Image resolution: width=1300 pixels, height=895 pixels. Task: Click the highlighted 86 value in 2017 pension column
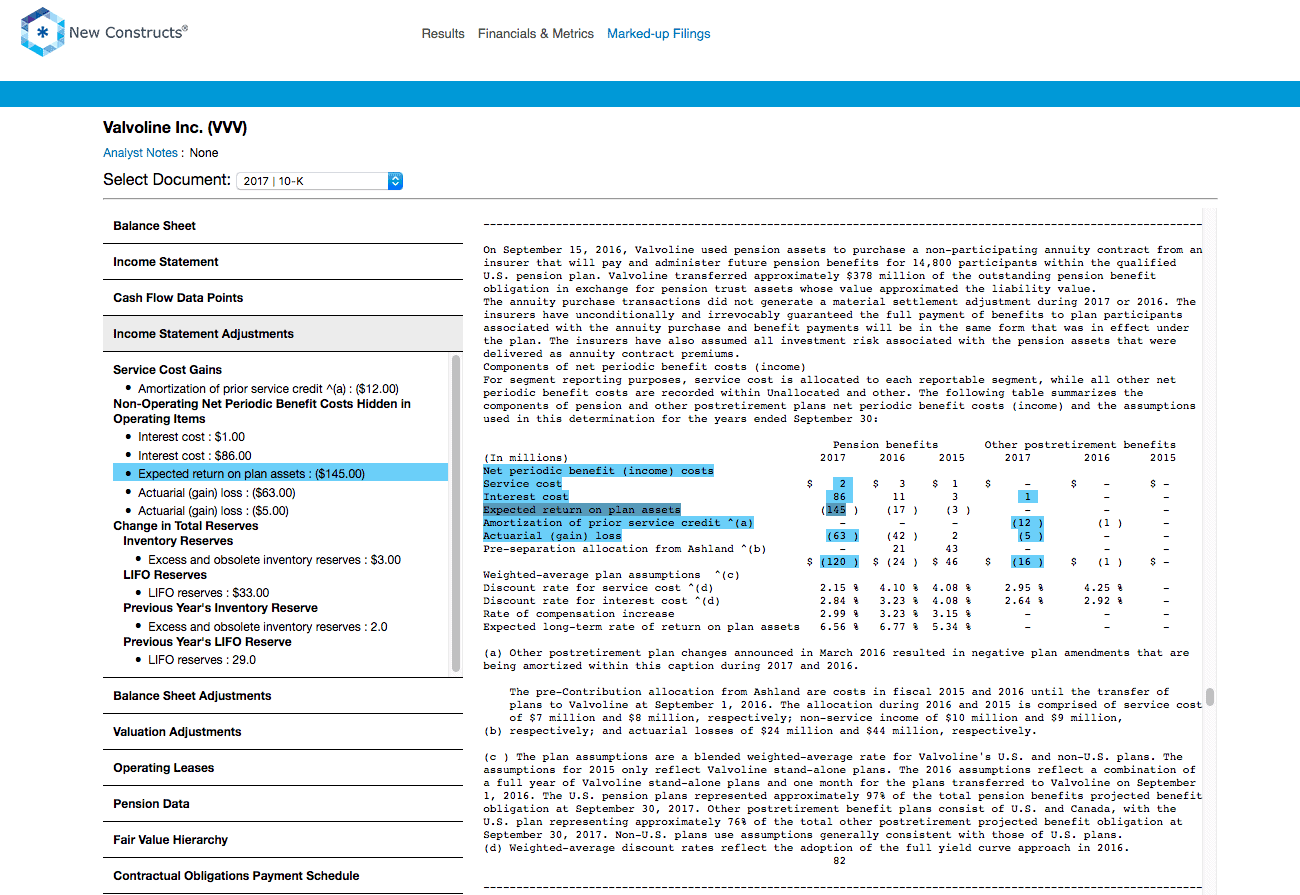[839, 497]
